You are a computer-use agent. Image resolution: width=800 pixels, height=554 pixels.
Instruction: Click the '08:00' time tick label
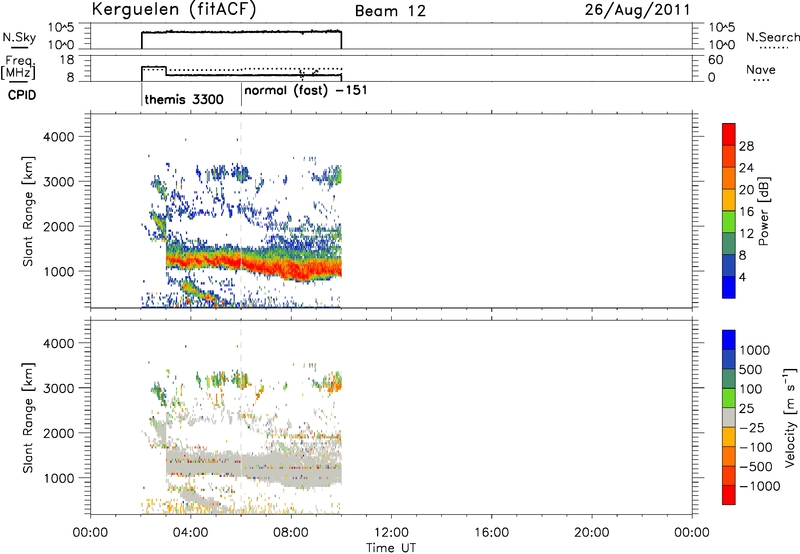[291, 533]
